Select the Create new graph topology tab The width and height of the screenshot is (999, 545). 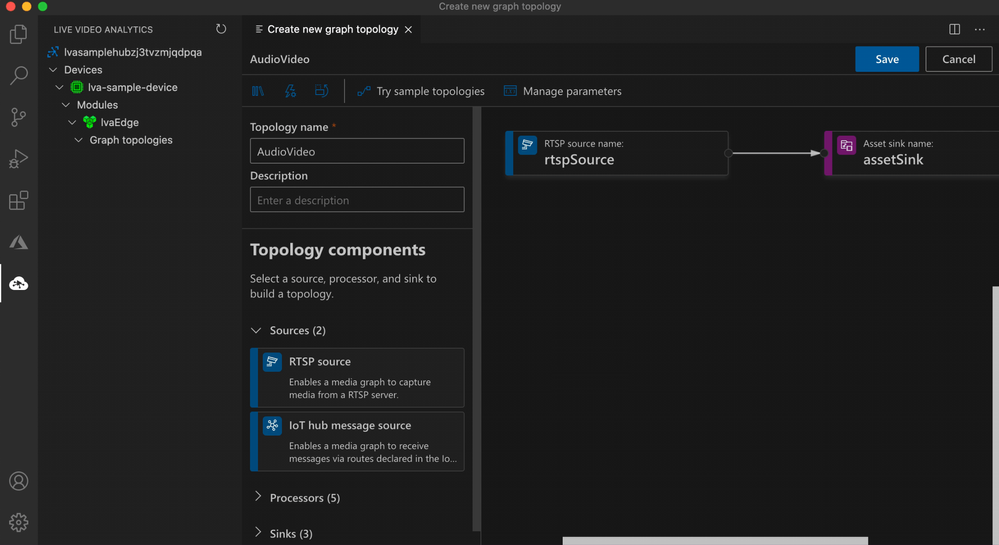point(333,29)
